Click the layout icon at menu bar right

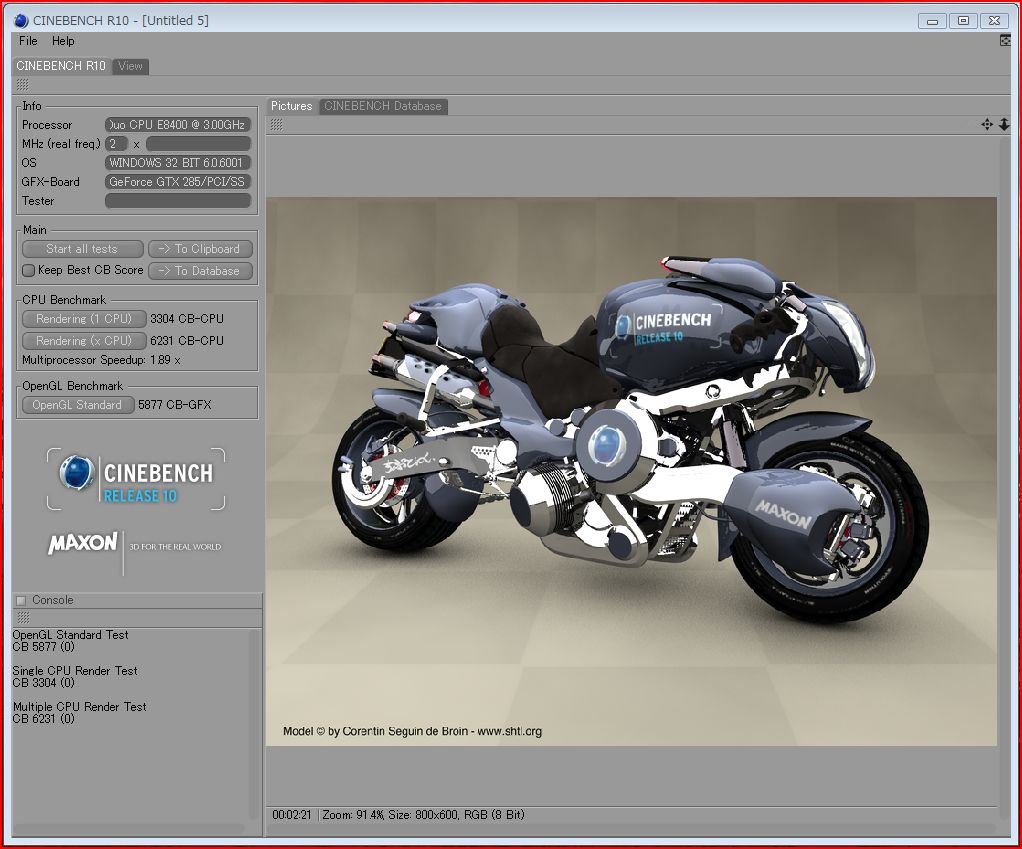(1005, 40)
